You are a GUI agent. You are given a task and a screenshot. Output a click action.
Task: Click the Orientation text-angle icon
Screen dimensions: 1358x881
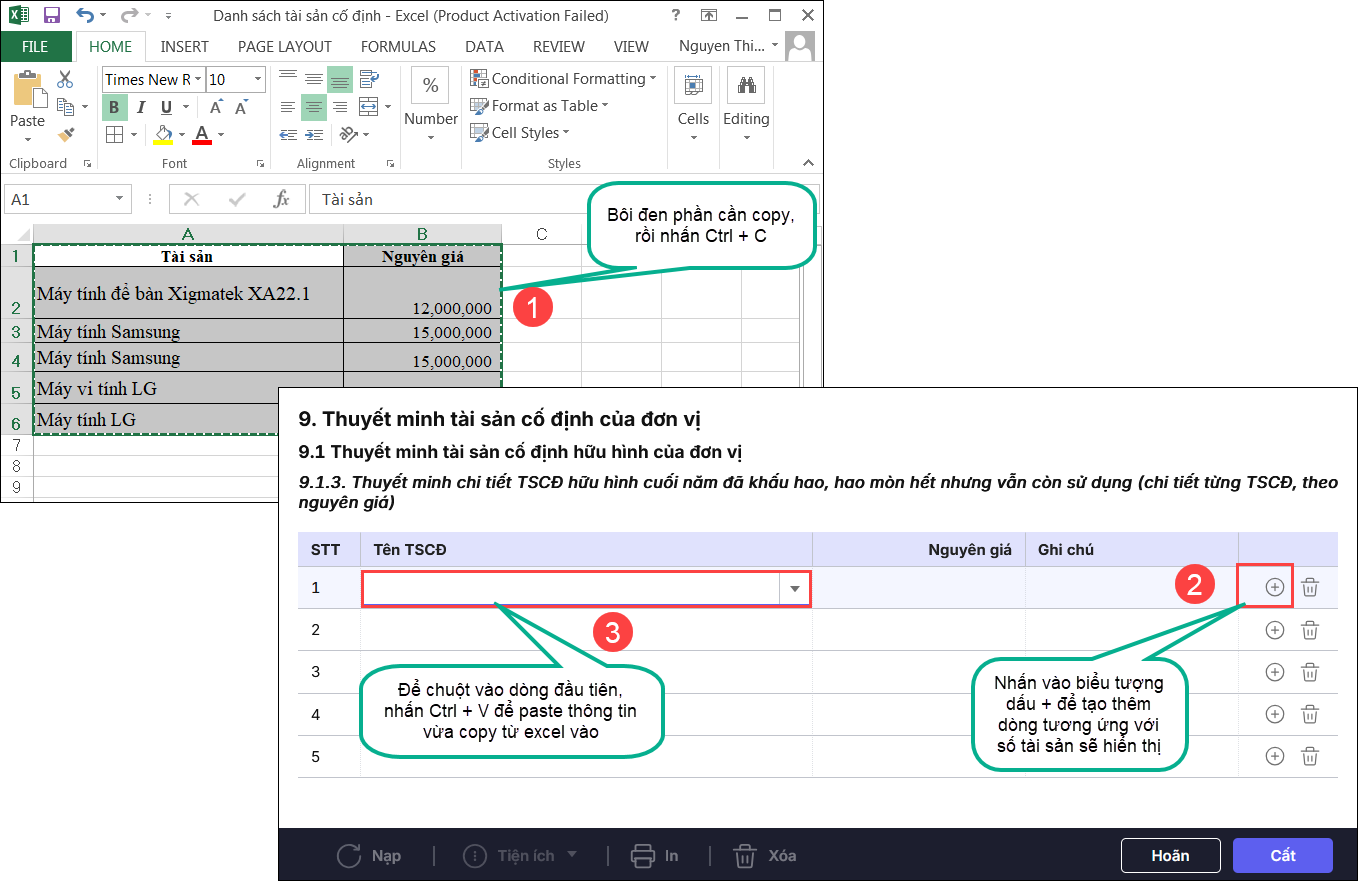348,134
